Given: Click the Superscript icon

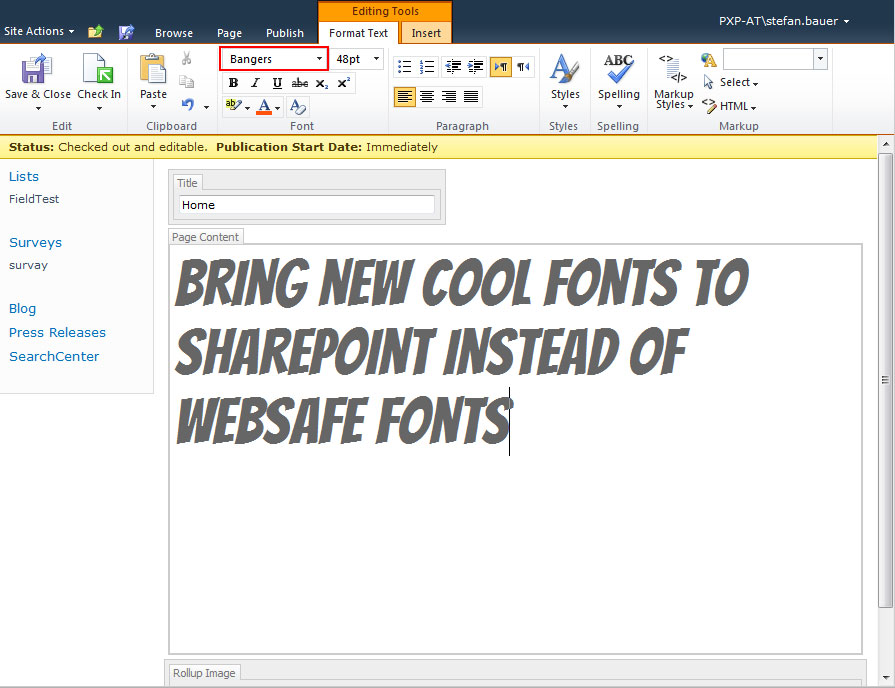Looking at the screenshot, I should click(344, 83).
